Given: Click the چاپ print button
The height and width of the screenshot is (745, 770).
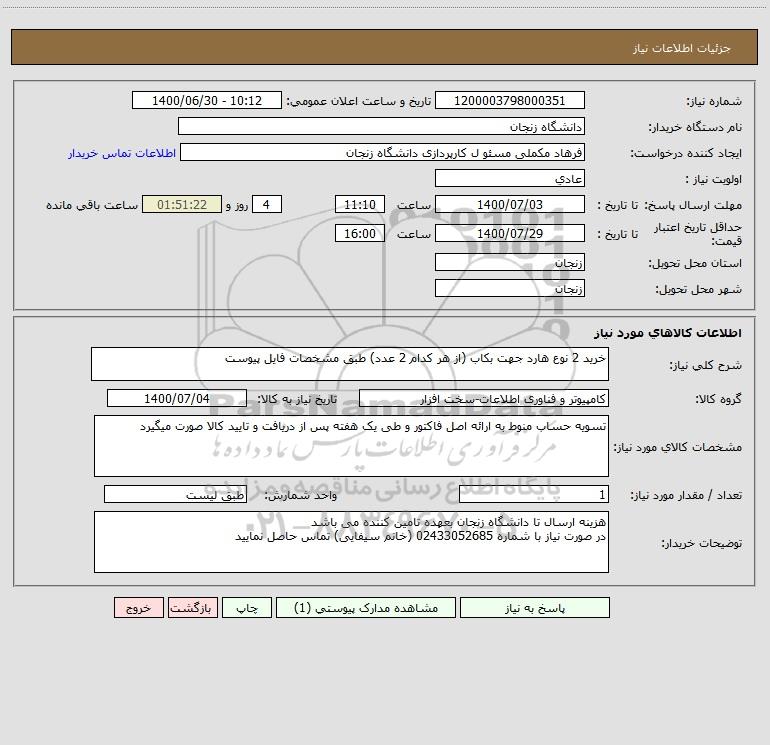Looking at the screenshot, I should point(247,607).
